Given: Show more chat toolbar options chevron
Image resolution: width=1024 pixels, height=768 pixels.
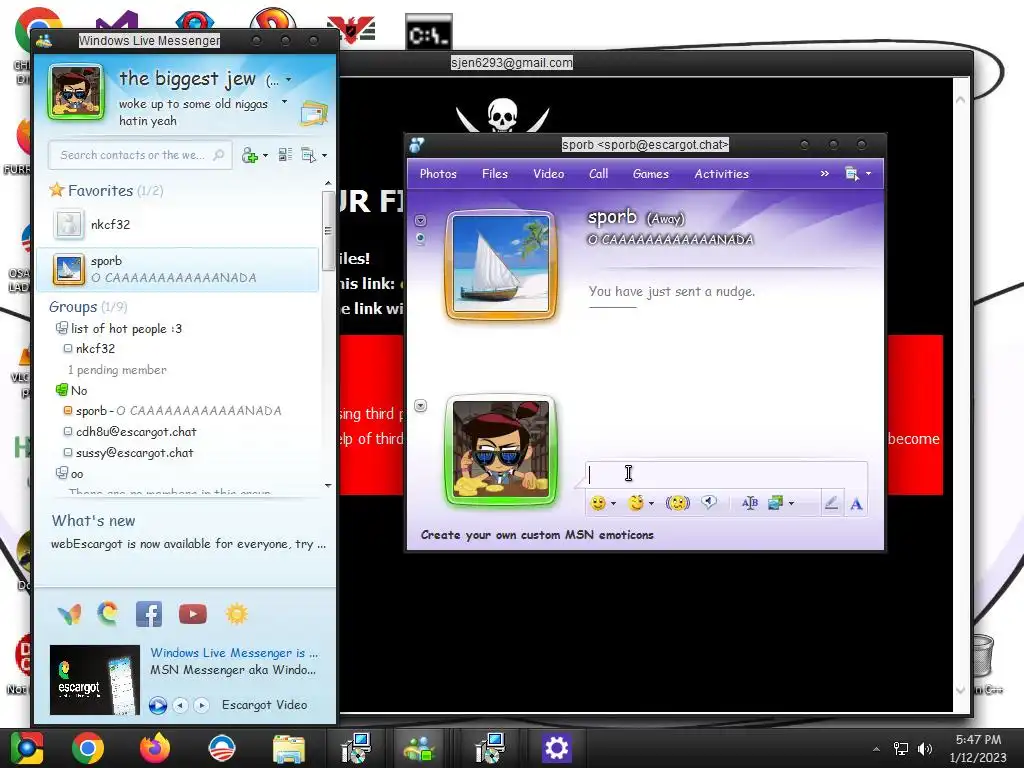Looking at the screenshot, I should 824,173.
